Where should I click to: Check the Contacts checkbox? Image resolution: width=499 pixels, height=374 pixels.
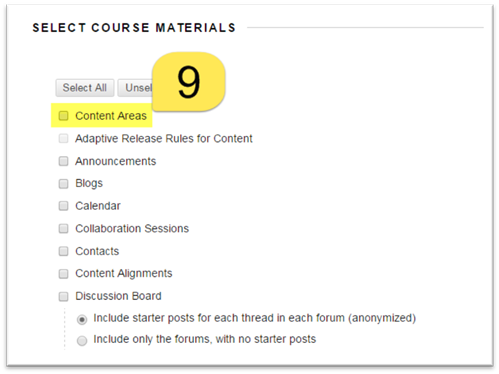point(63,251)
